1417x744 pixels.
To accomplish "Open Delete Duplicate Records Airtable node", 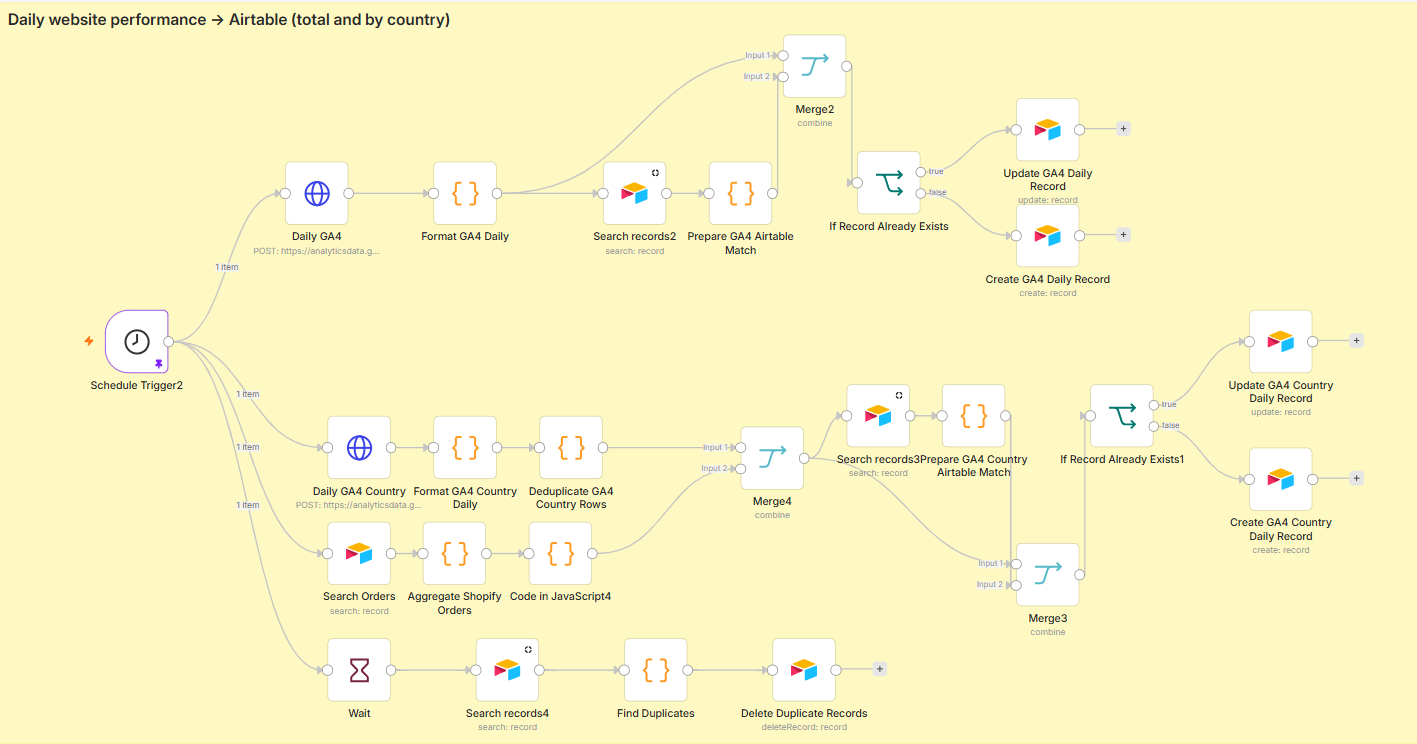I will pos(804,671).
